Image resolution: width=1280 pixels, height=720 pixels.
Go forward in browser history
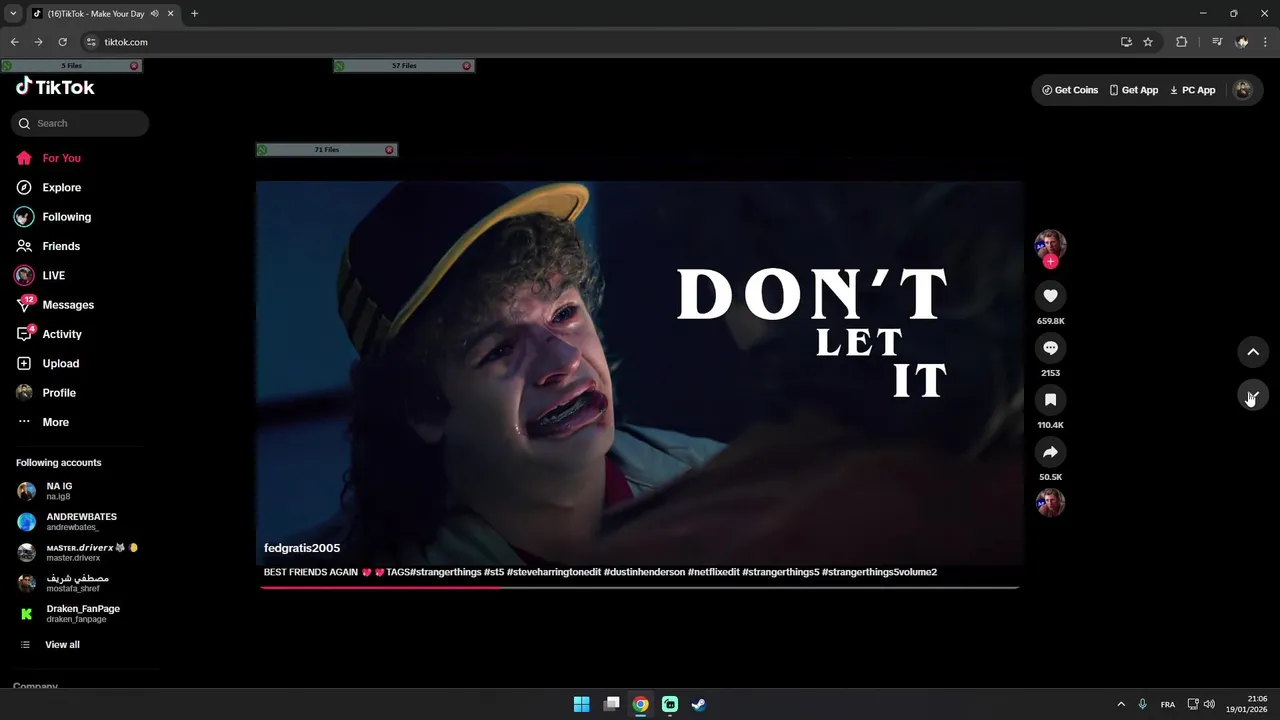click(38, 42)
